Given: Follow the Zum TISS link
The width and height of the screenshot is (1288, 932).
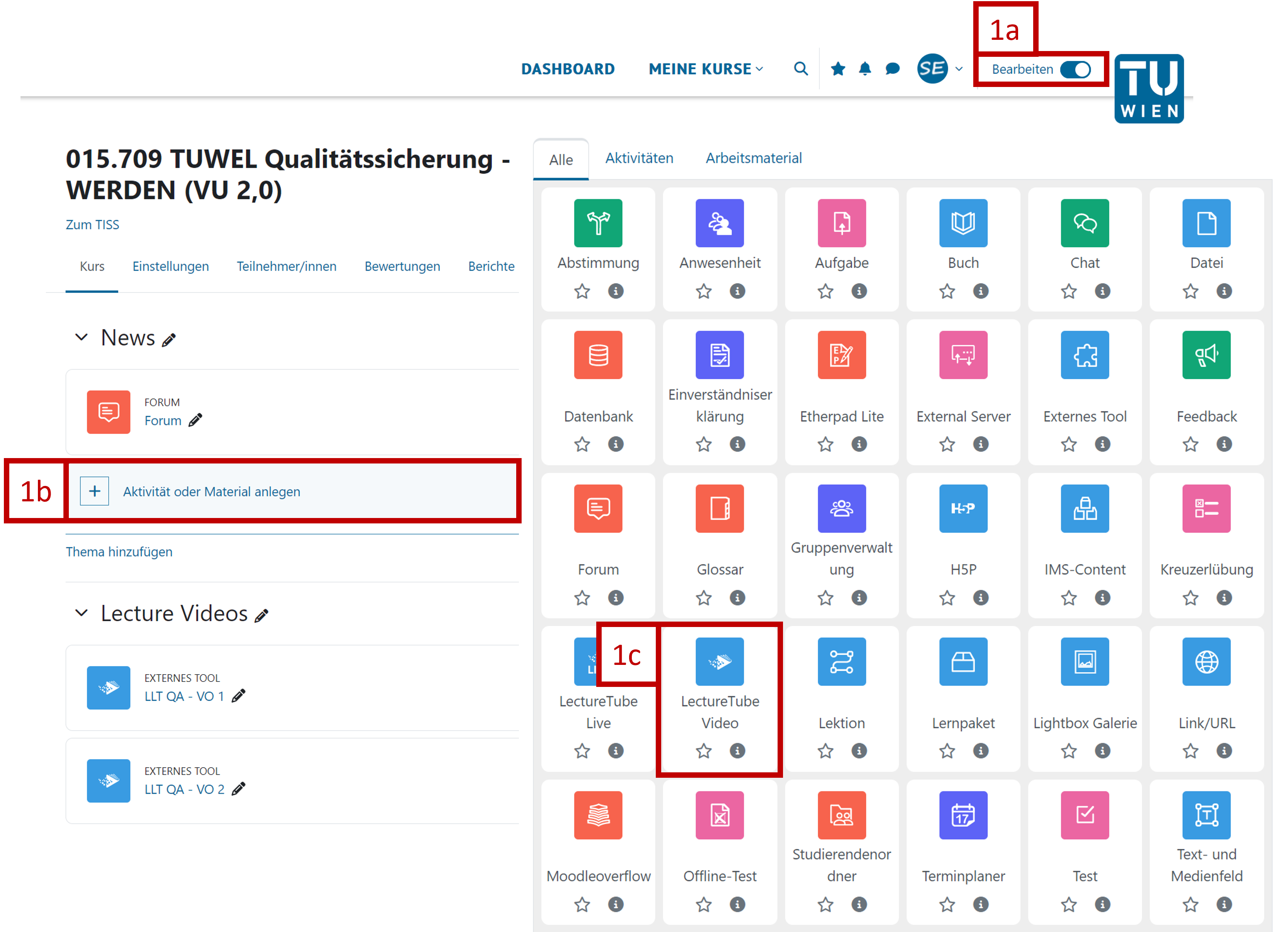Looking at the screenshot, I should (92, 225).
